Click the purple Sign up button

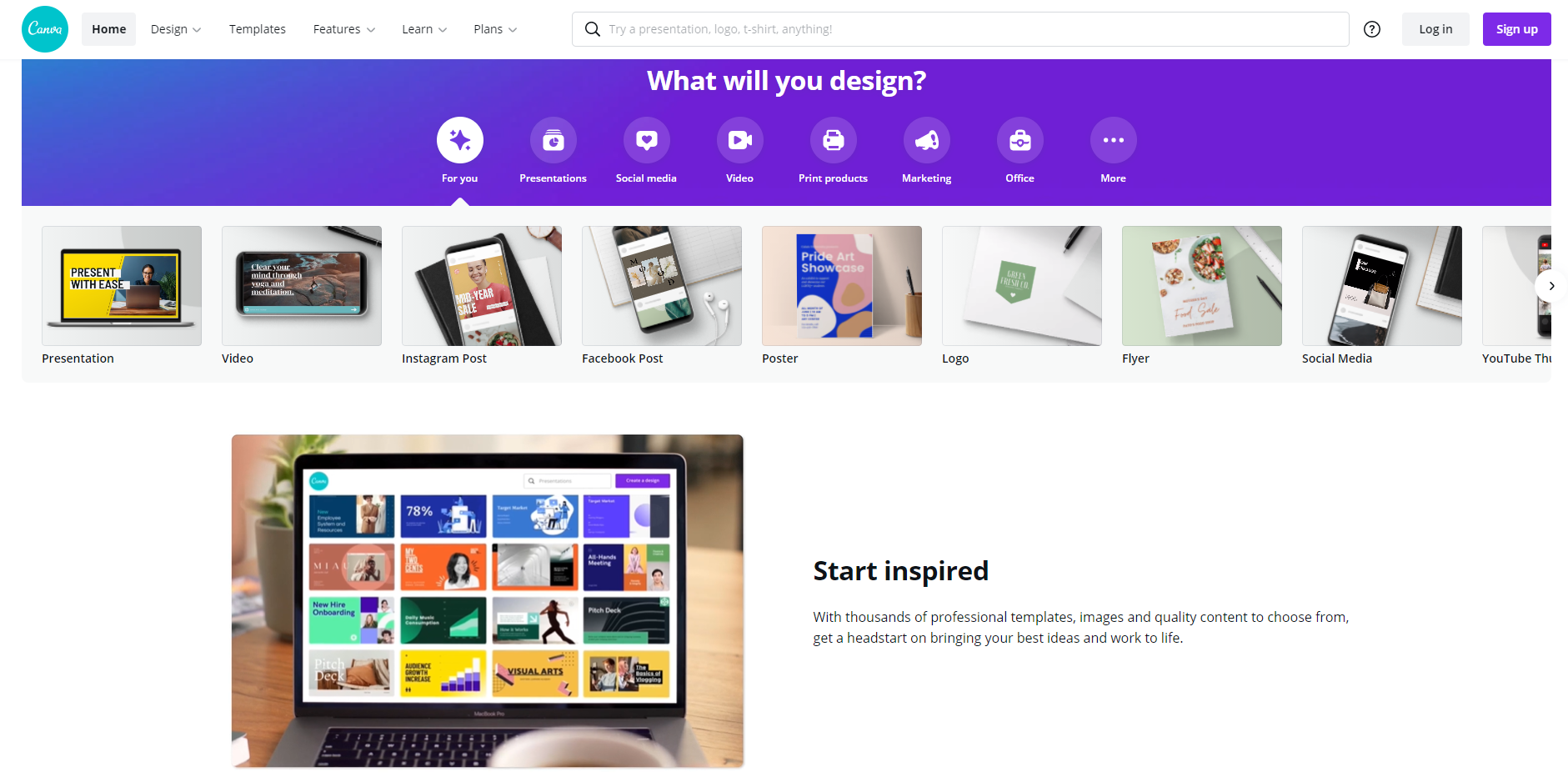pos(1517,29)
